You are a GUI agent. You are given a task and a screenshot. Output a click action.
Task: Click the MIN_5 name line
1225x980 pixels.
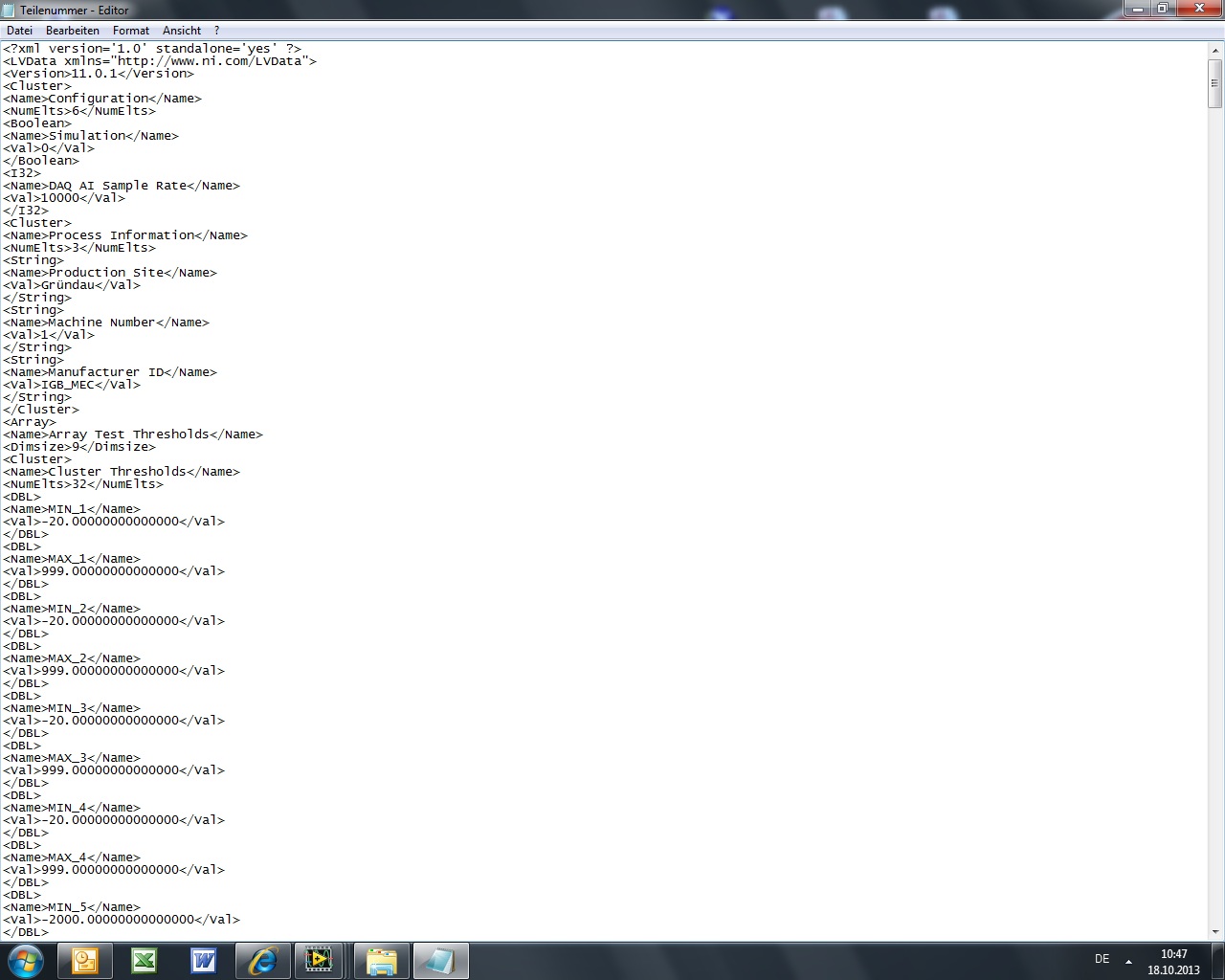72,907
